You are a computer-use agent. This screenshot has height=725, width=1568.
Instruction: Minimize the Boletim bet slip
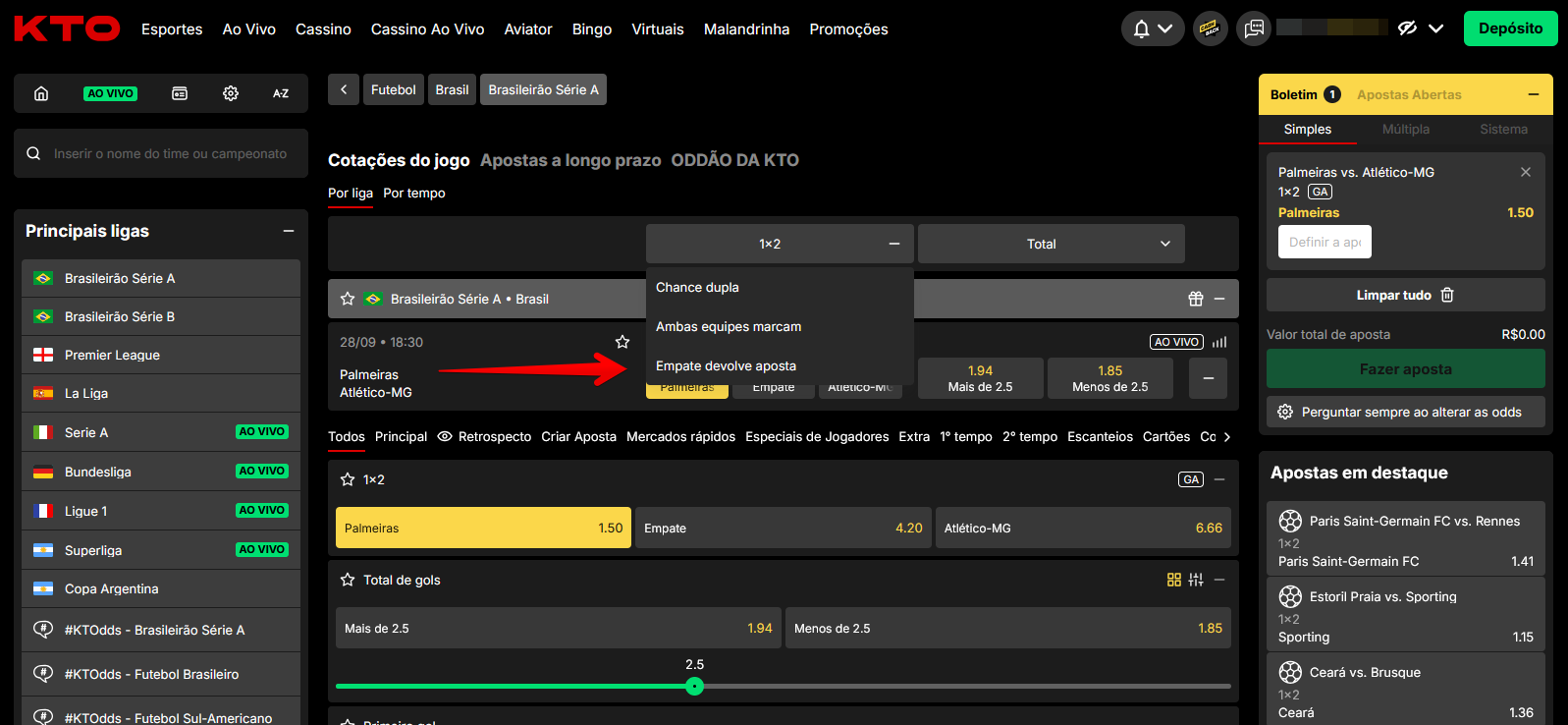(x=1534, y=94)
